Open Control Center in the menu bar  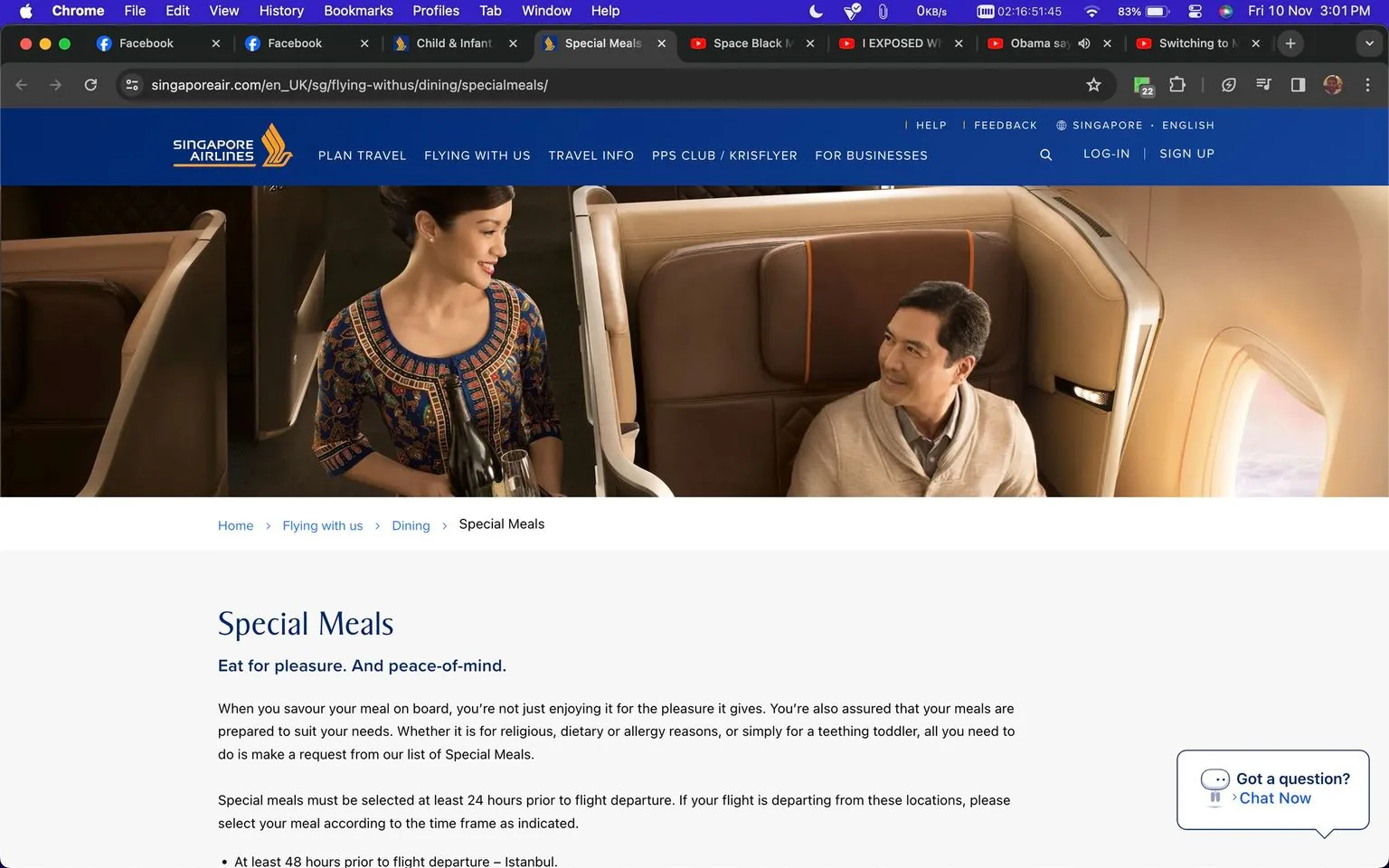(1195, 11)
